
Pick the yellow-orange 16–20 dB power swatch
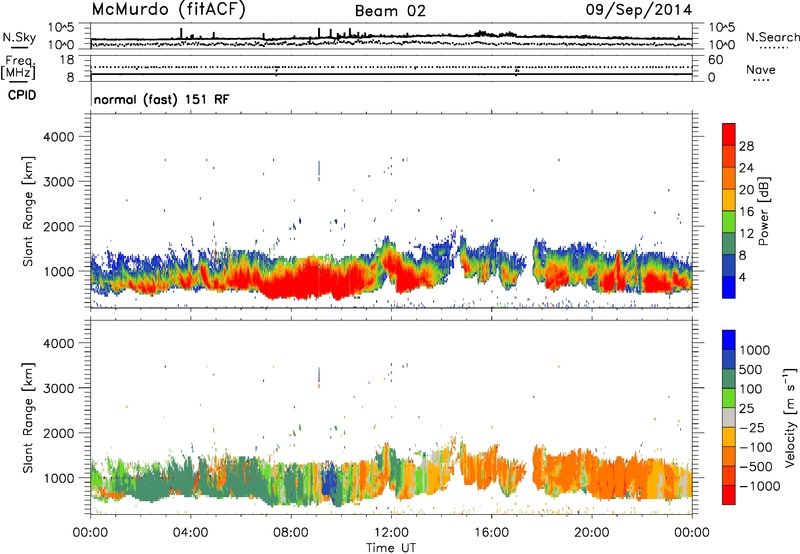coord(729,200)
